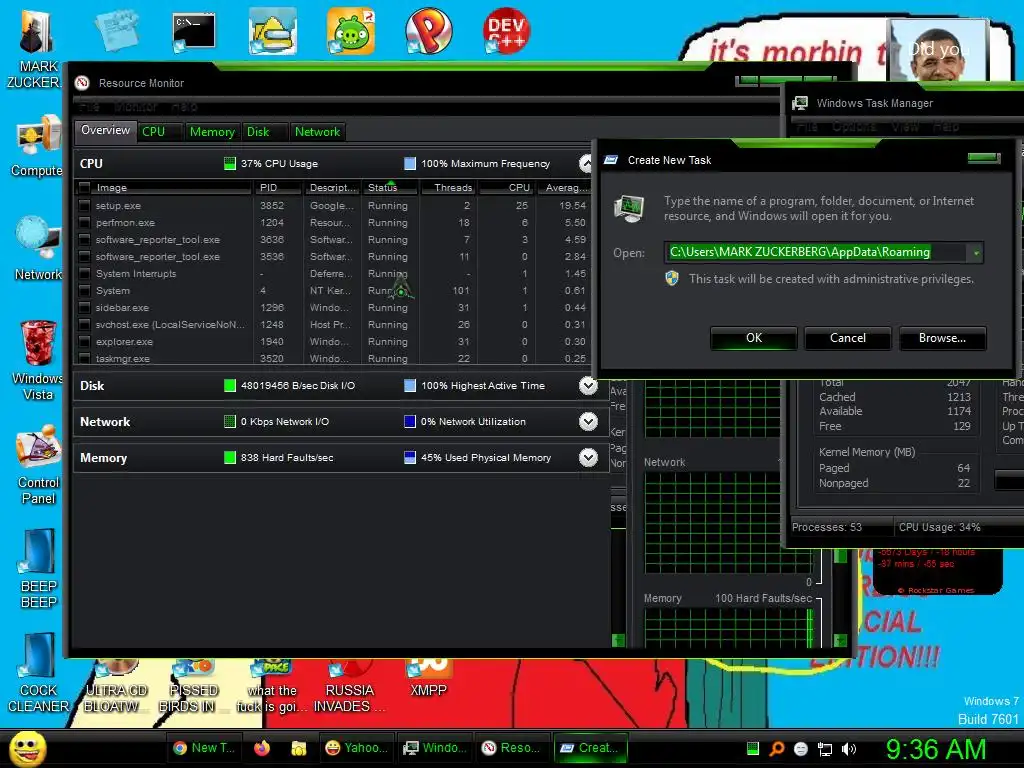Image resolution: width=1024 pixels, height=768 pixels.
Task: Click the green square tray icon
Action: [x=752, y=748]
